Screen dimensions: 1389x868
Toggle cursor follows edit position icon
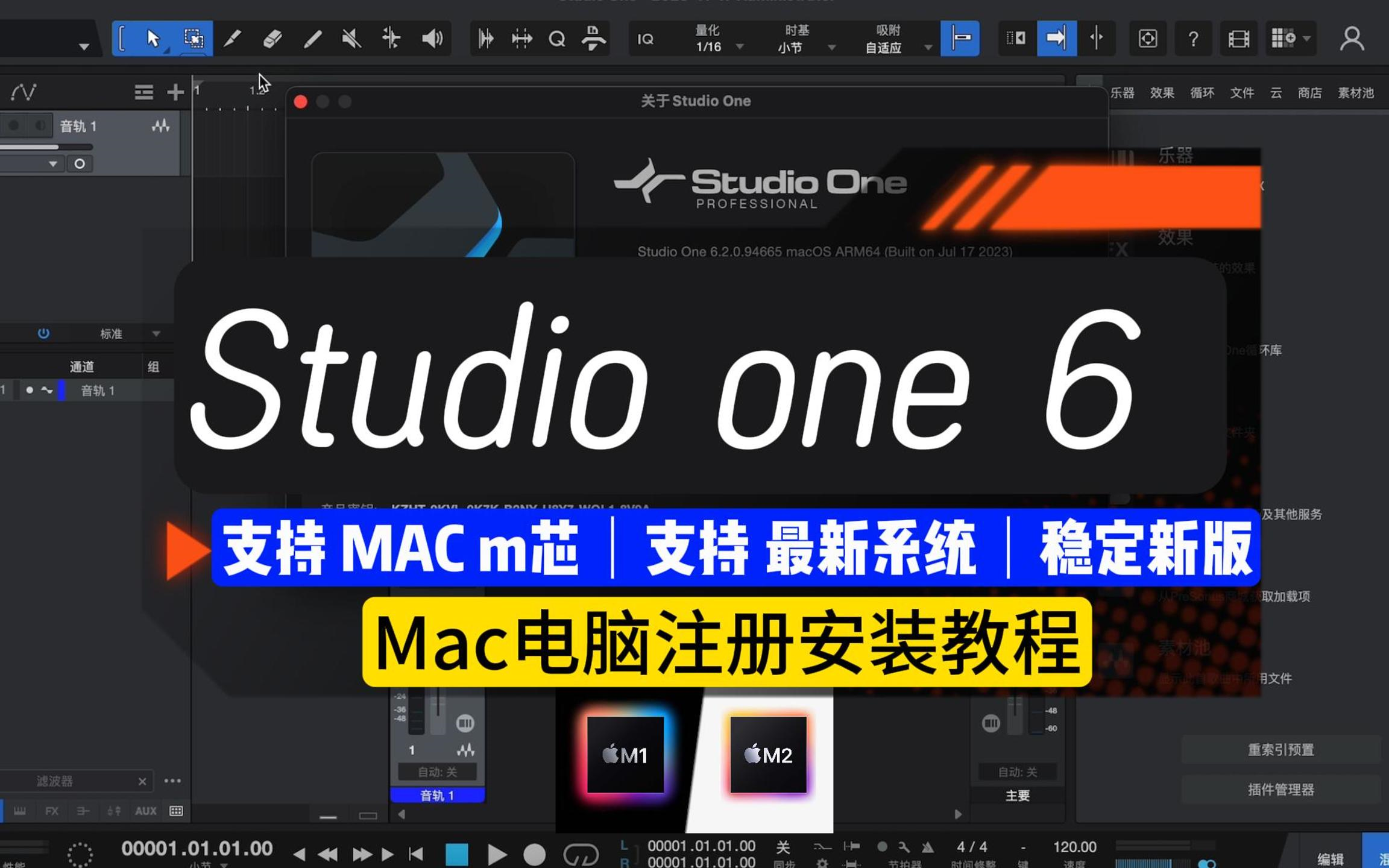pos(1097,39)
